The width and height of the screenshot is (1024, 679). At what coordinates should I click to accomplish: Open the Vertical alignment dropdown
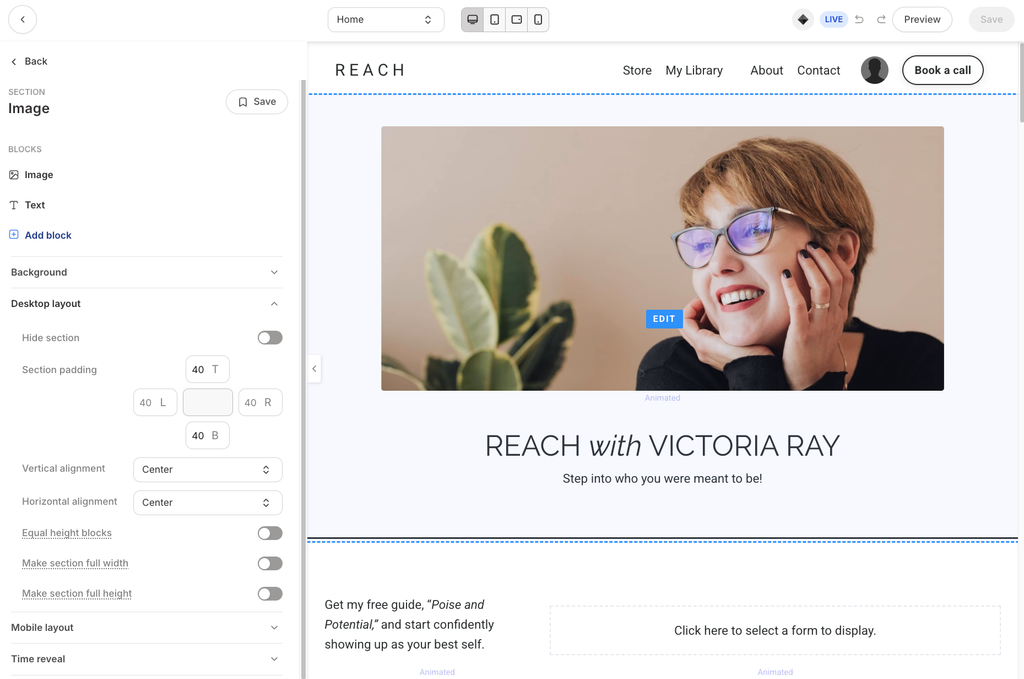[x=208, y=469]
